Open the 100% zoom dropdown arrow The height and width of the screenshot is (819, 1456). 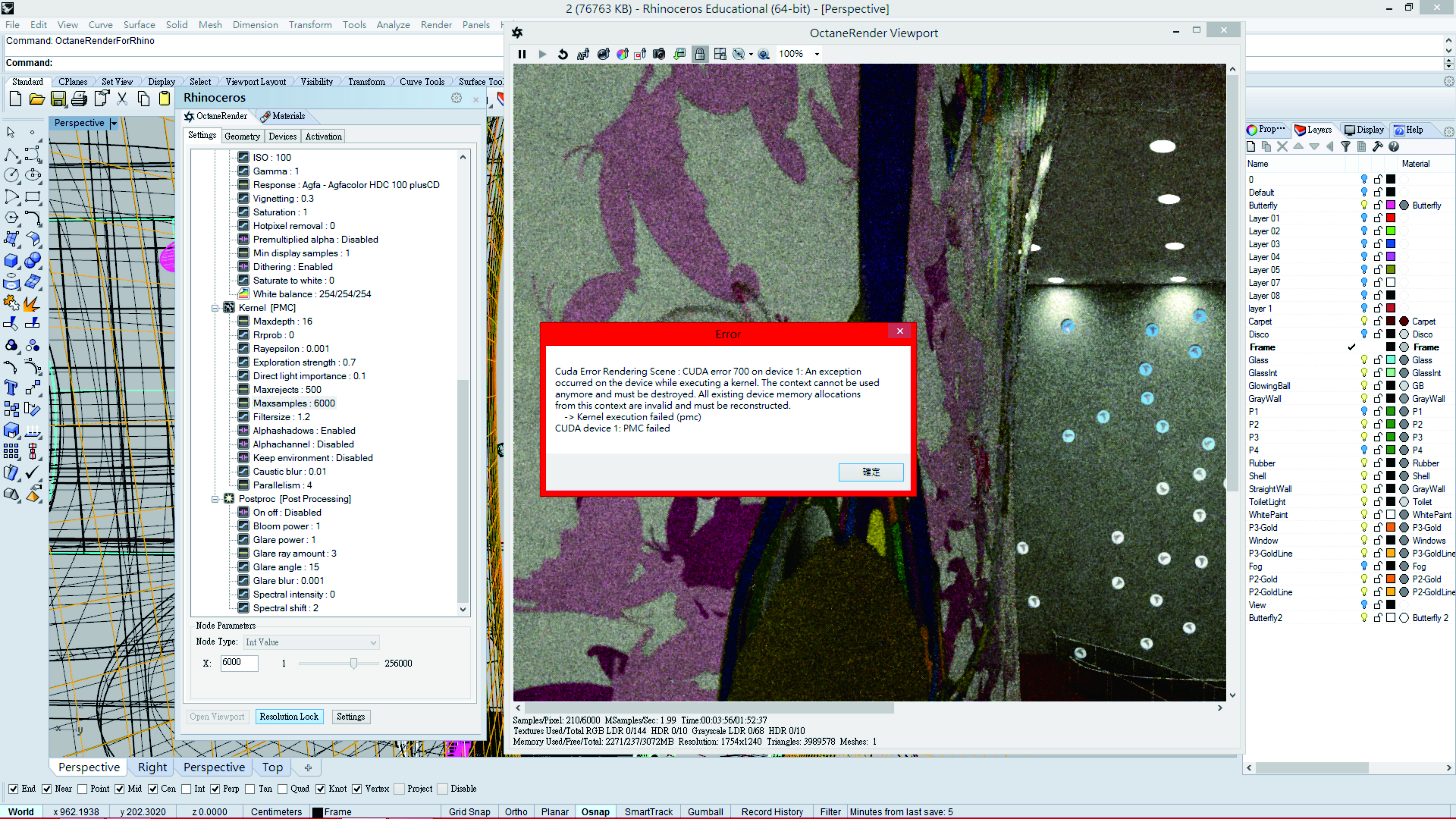point(817,54)
